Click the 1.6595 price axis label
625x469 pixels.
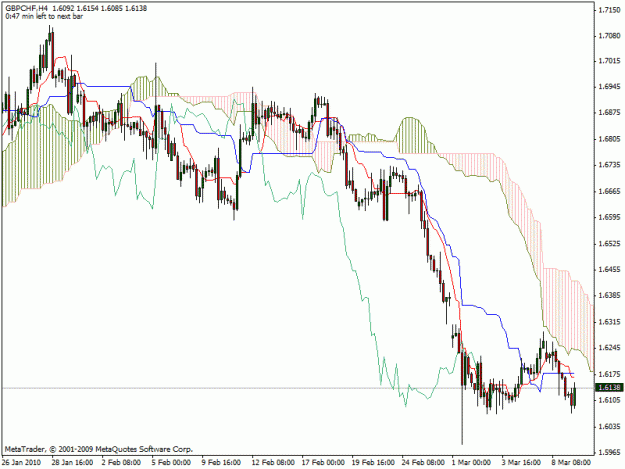click(x=609, y=218)
